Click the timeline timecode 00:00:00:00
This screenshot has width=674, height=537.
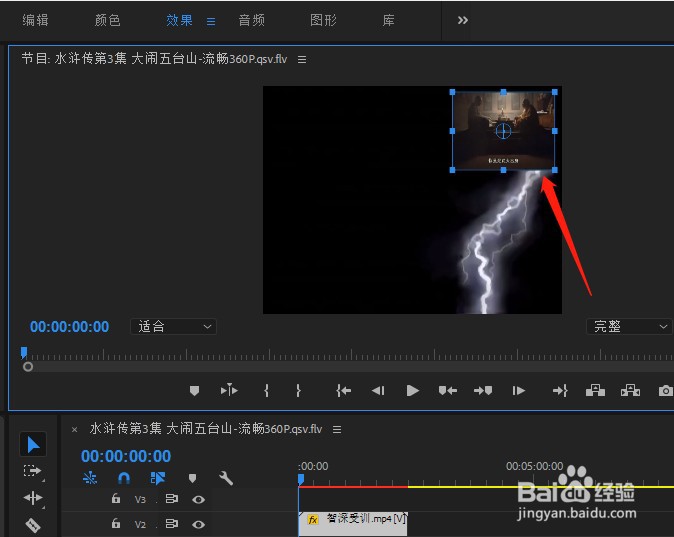pyautogui.click(x=126, y=456)
